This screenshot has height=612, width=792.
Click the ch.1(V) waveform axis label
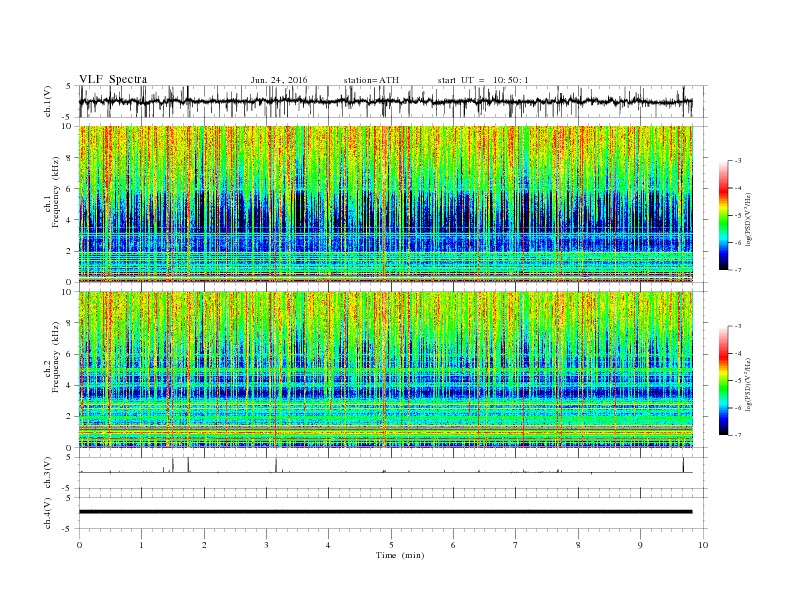click(x=48, y=101)
